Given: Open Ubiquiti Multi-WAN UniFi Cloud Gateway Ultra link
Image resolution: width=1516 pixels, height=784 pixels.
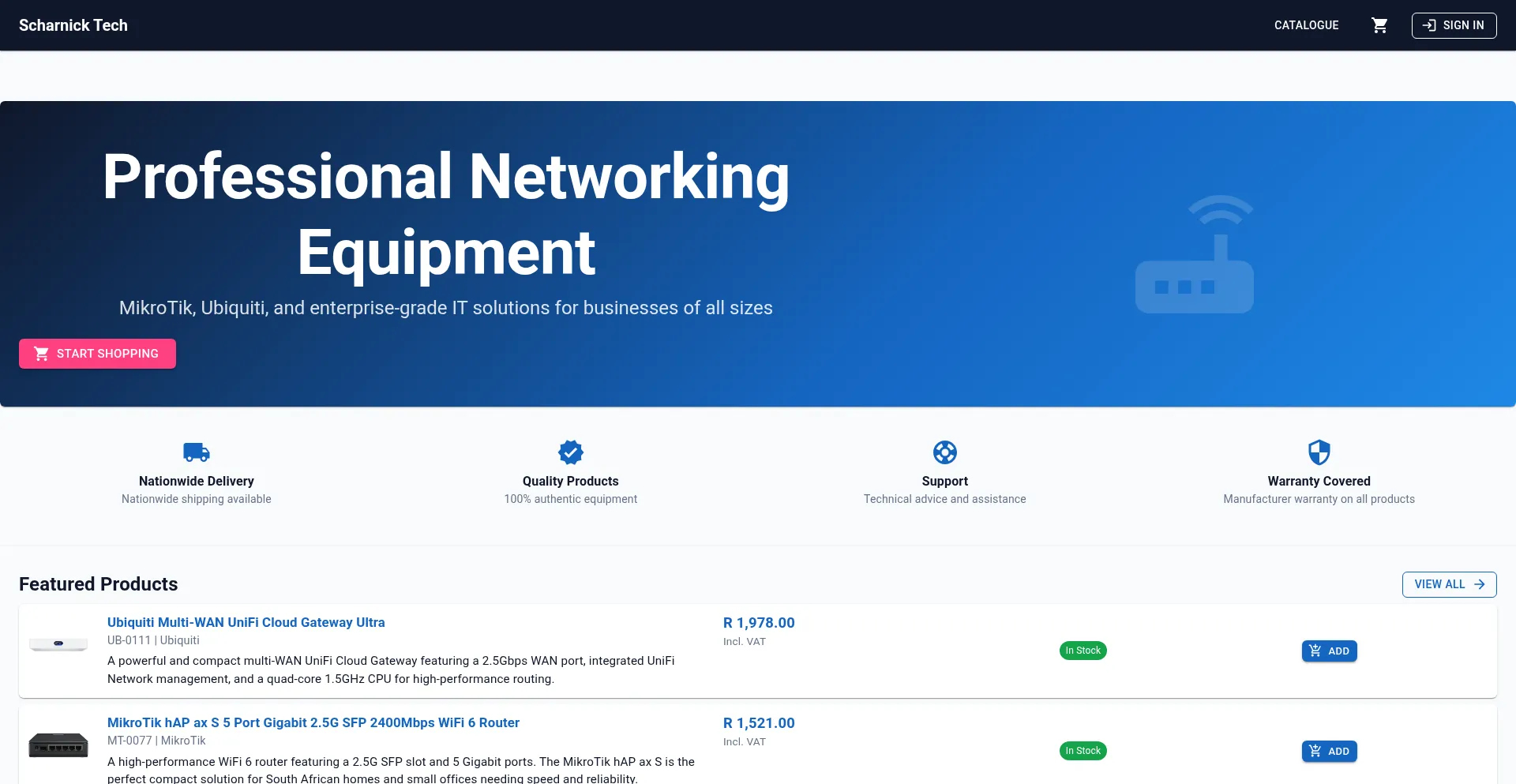Looking at the screenshot, I should coord(246,622).
